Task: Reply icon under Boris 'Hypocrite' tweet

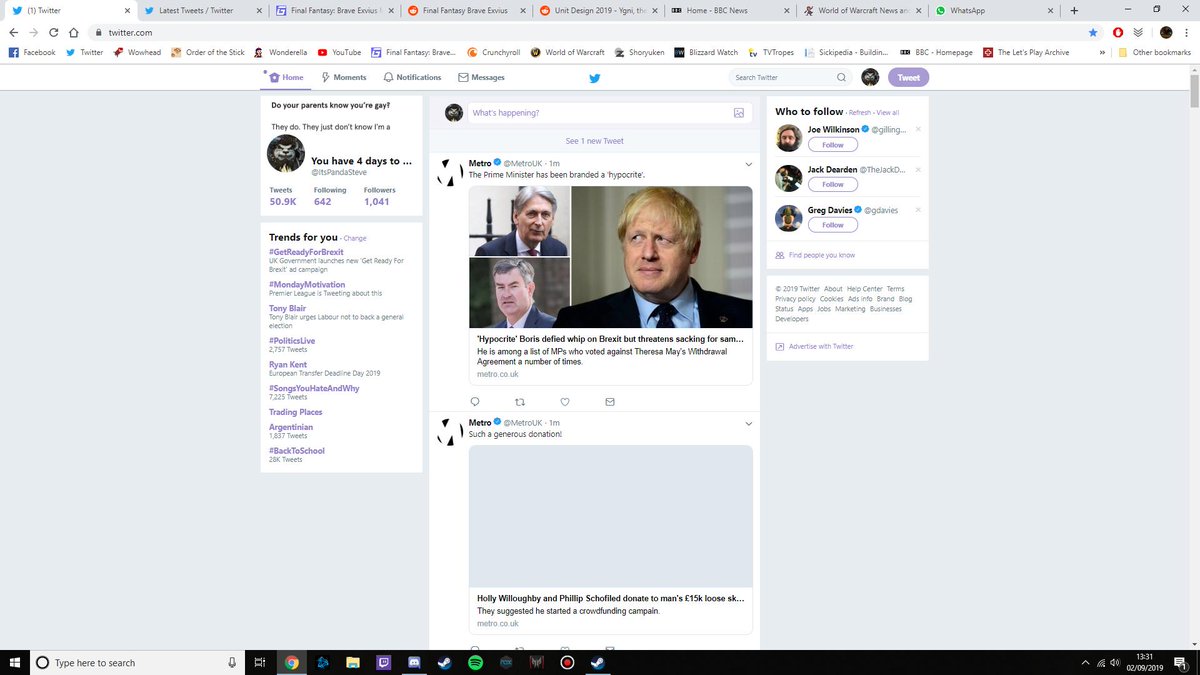Action: pos(475,402)
